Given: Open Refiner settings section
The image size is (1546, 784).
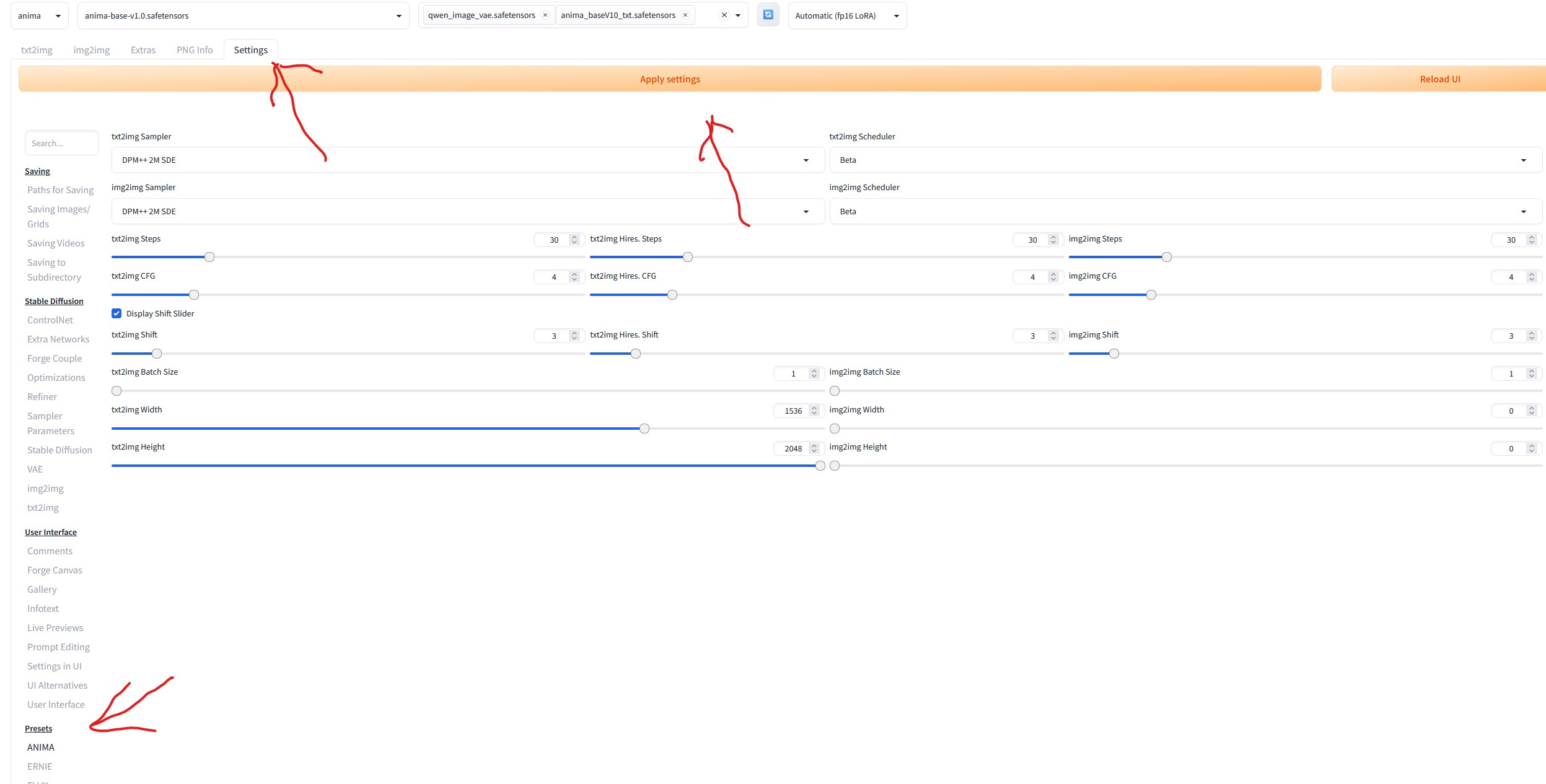Looking at the screenshot, I should click(42, 397).
